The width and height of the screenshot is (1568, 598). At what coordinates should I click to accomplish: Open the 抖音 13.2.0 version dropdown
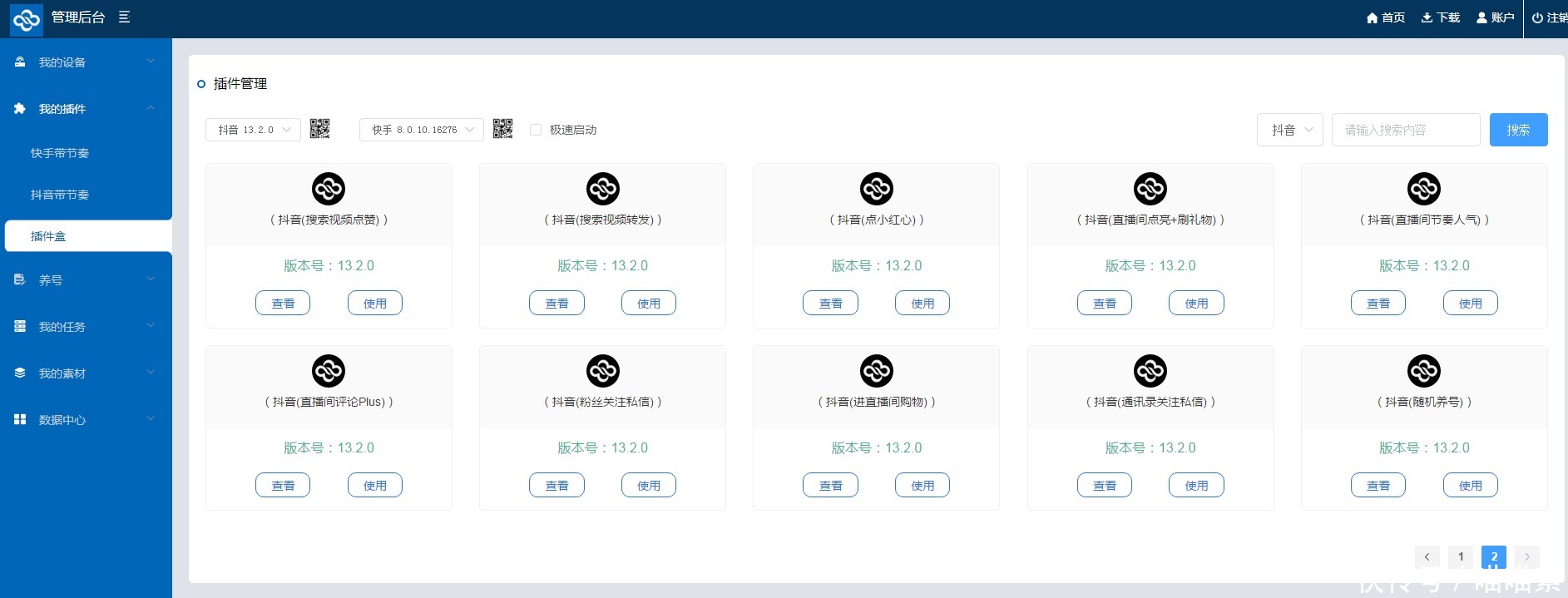(253, 130)
